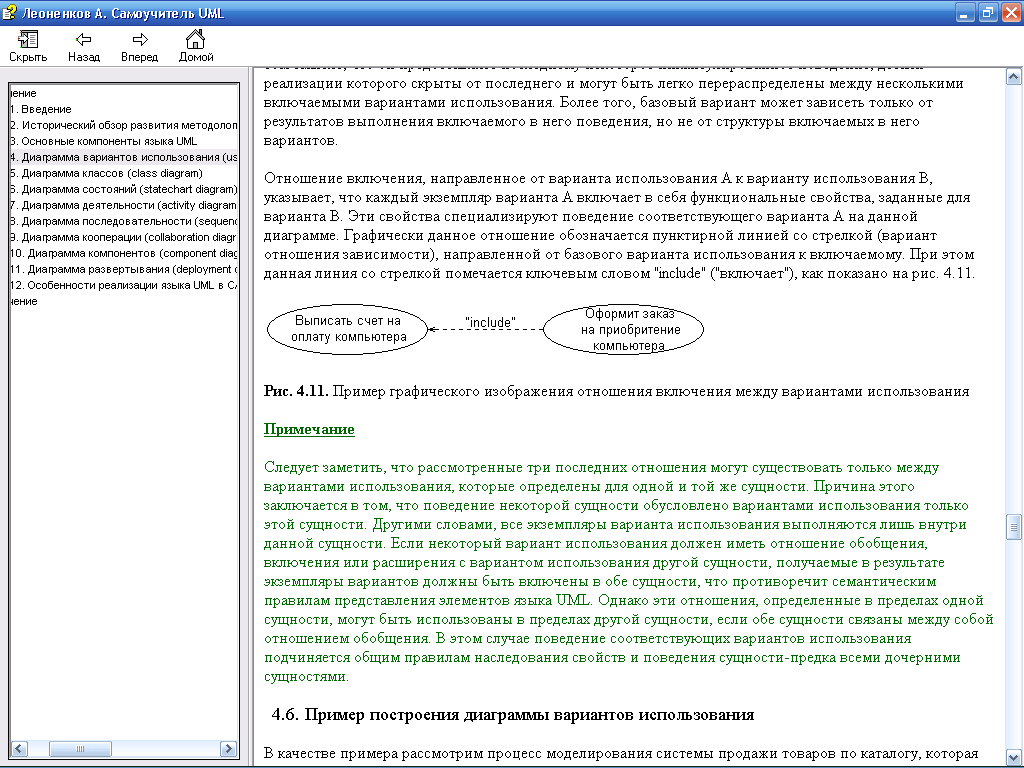Hide the navigation pane with Скрыть
The image size is (1024, 768).
pyautogui.click(x=28, y=46)
